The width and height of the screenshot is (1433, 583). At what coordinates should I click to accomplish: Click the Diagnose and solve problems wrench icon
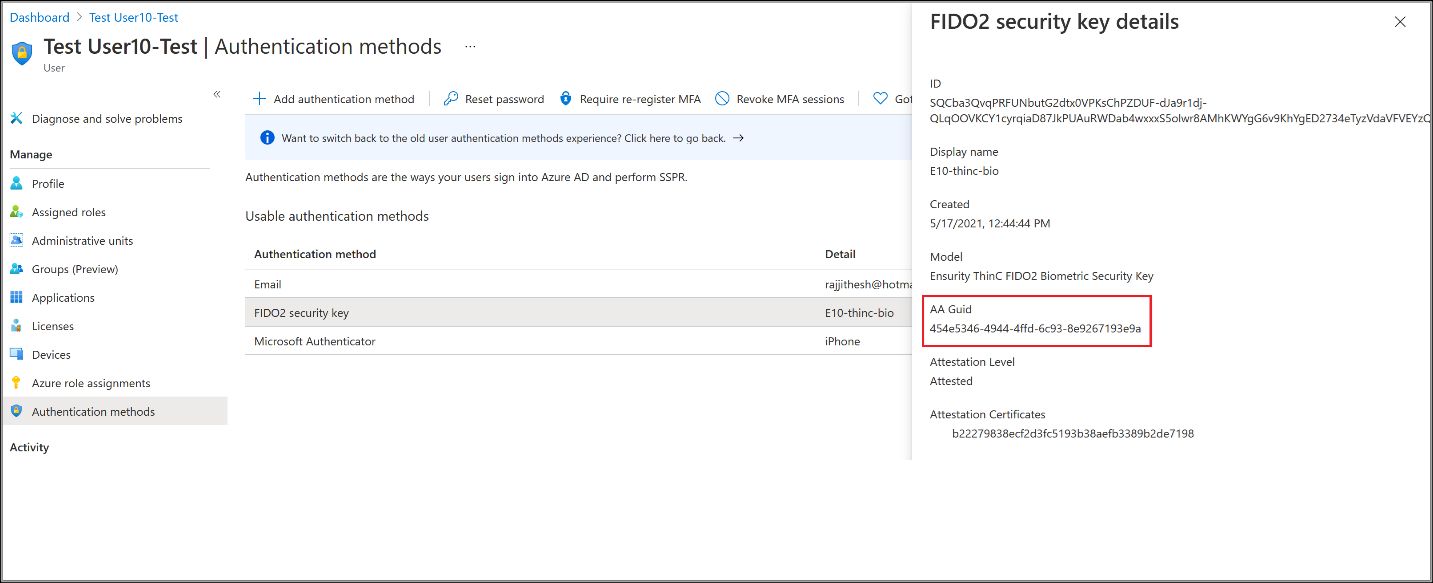coord(16,119)
